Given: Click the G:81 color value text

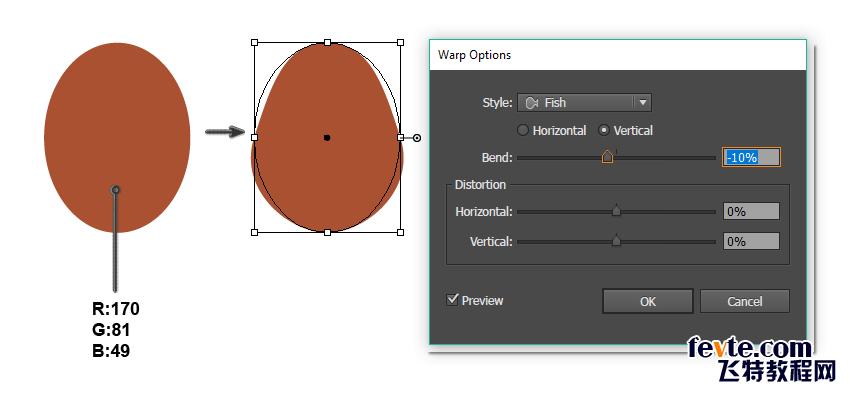Looking at the screenshot, I should (111, 330).
